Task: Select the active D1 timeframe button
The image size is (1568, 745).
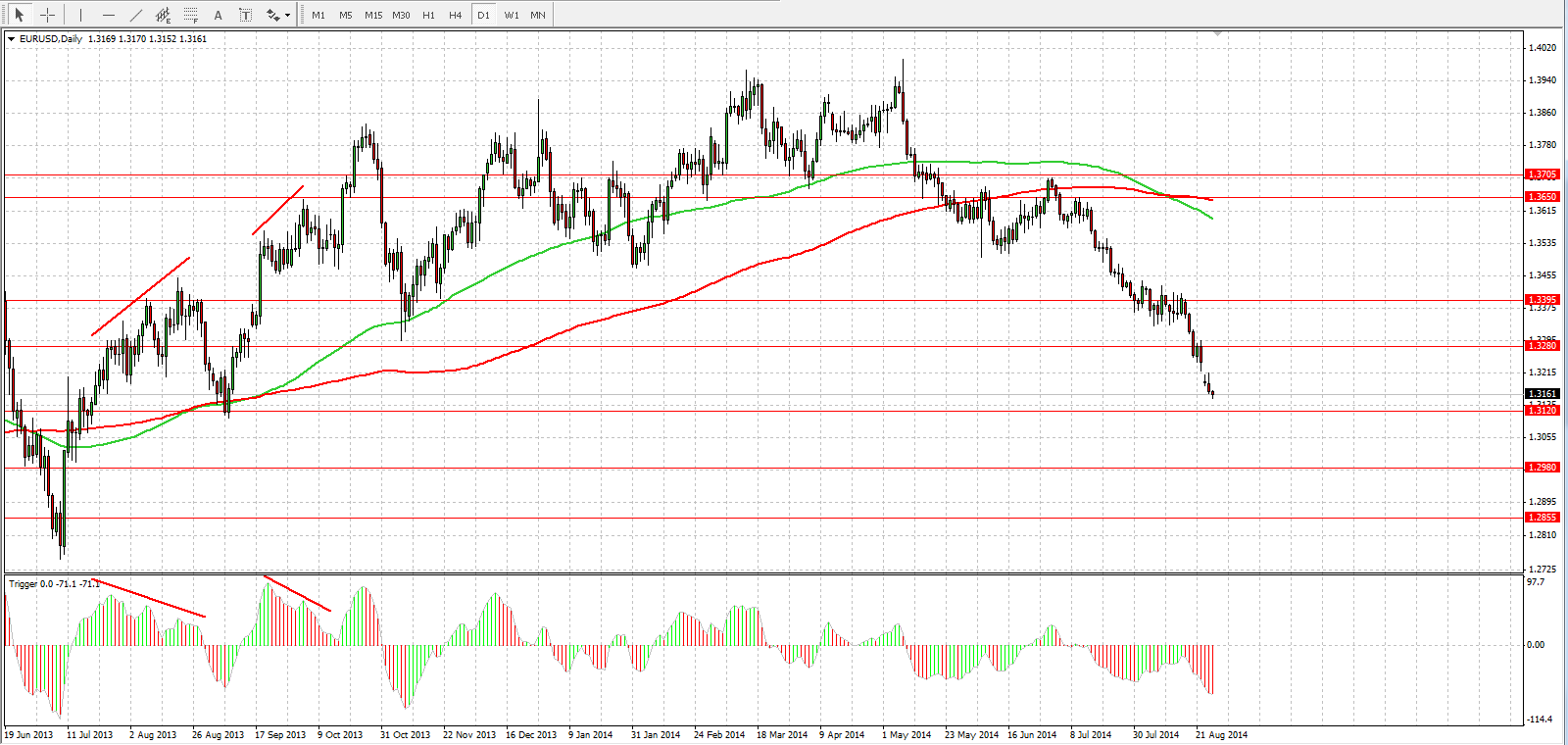Action: (483, 15)
